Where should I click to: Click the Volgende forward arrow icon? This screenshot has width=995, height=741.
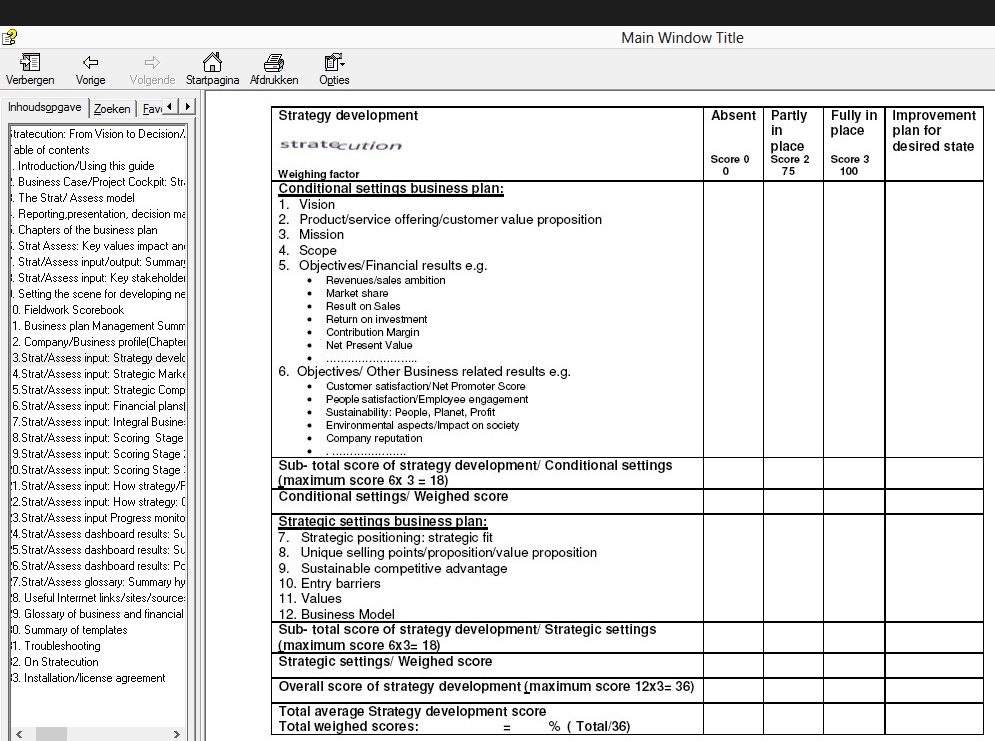click(x=152, y=64)
